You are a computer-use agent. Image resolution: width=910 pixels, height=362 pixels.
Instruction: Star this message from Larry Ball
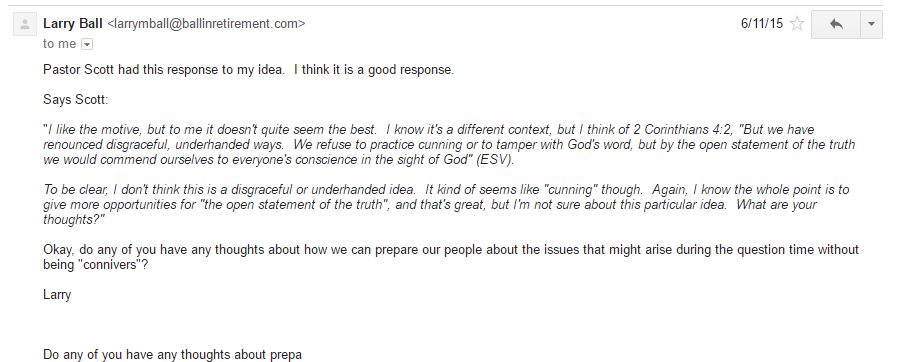[797, 24]
